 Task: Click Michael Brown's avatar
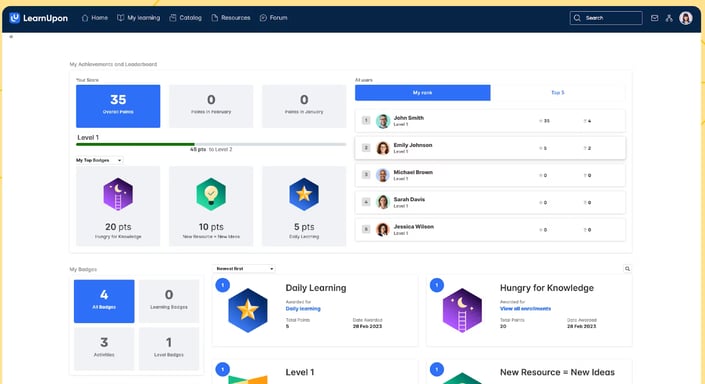[383, 175]
